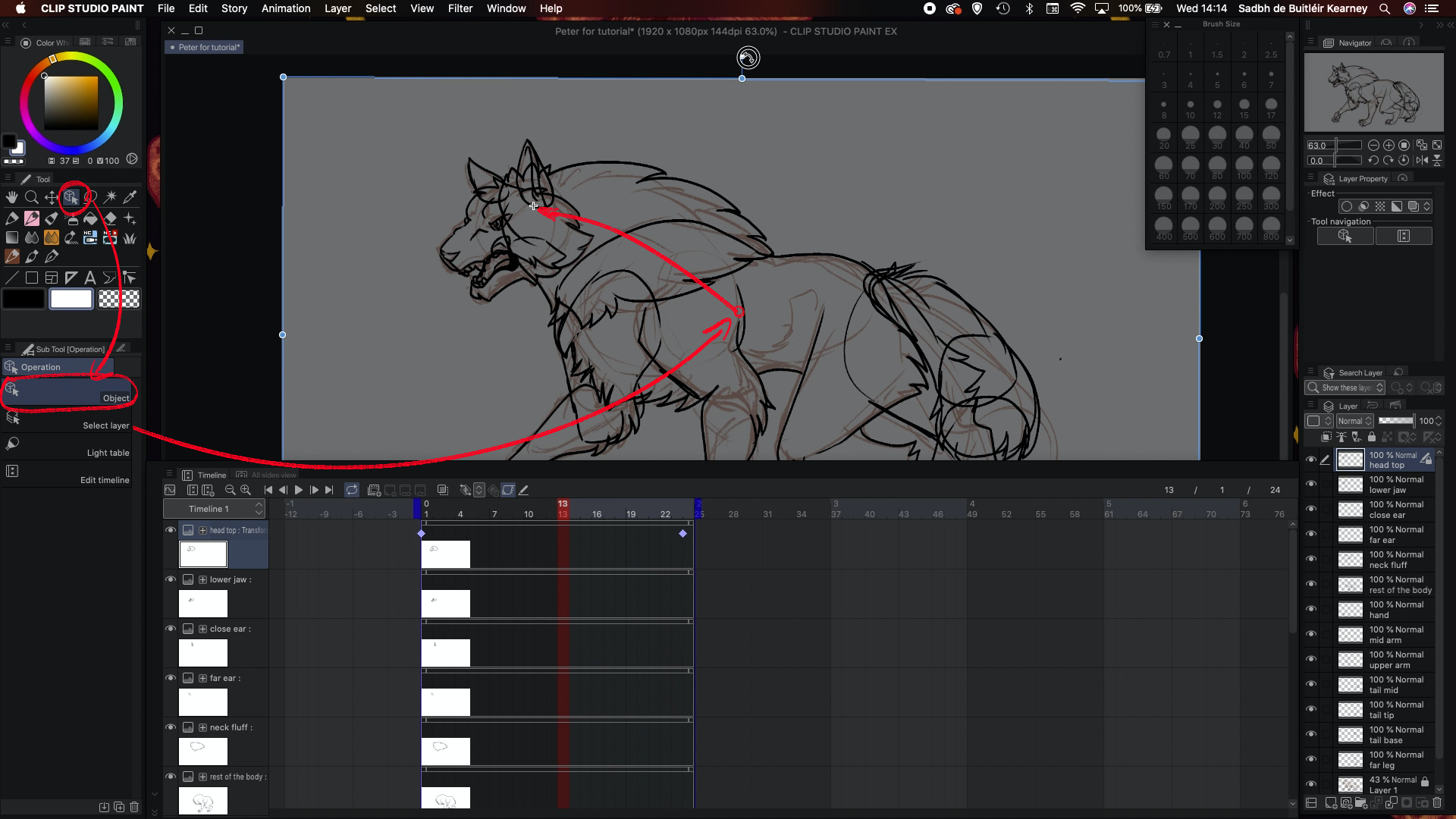Screen dimensions: 1456x819
Task: Select the Auto select magic wand tool
Action: point(111,197)
